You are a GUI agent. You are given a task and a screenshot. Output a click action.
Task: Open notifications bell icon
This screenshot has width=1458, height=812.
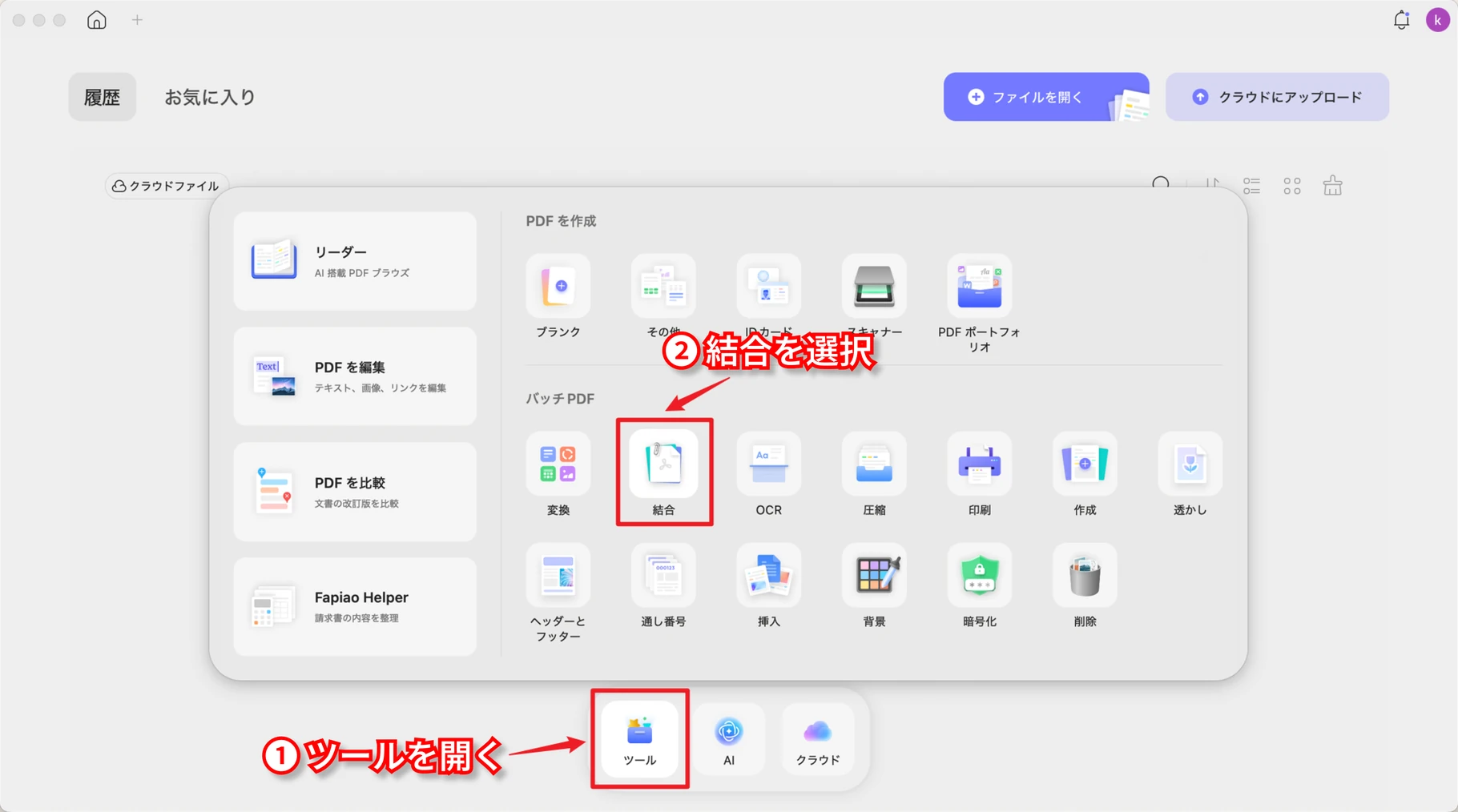point(1401,20)
